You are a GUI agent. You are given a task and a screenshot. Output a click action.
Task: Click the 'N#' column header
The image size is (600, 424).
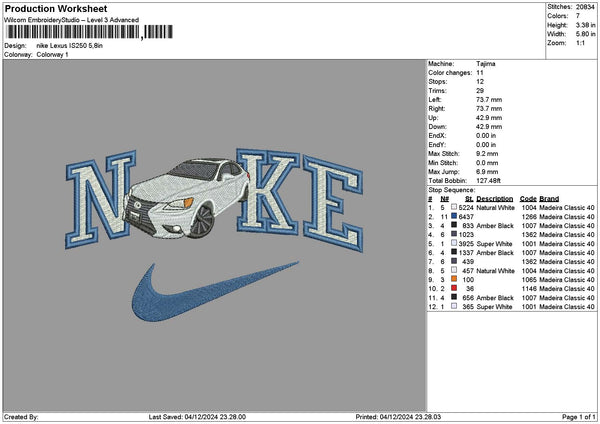[445, 199]
